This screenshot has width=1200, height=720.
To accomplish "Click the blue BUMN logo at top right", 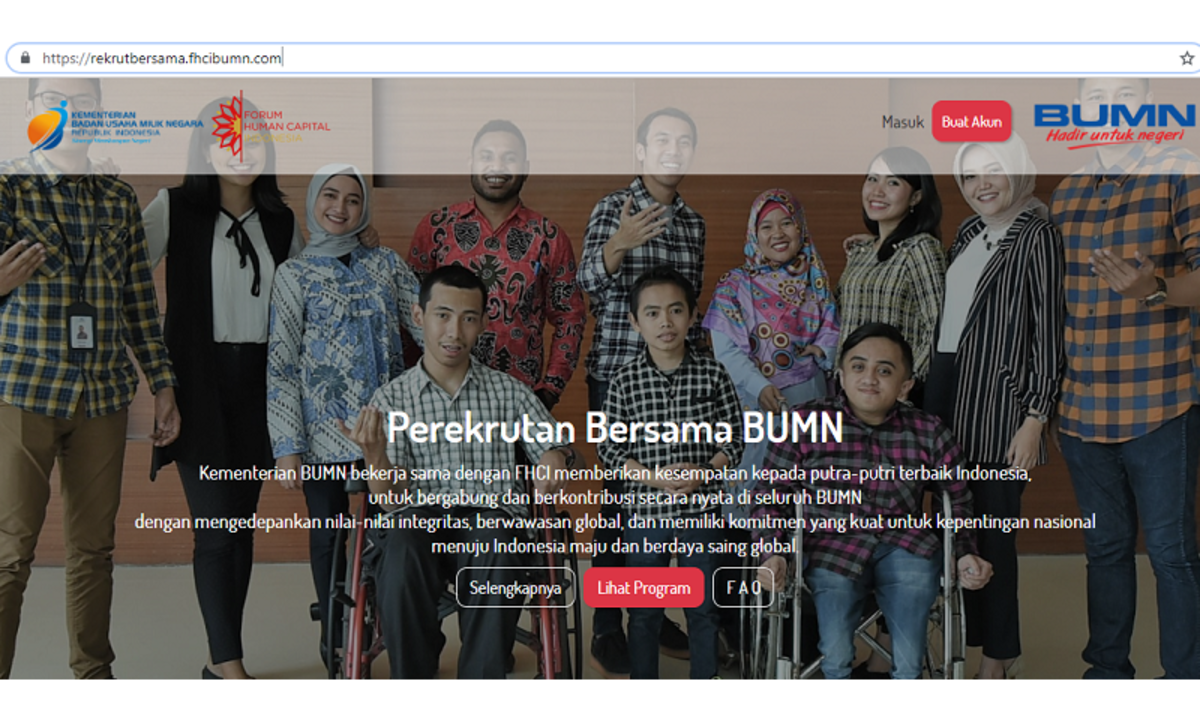I will pyautogui.click(x=1114, y=124).
